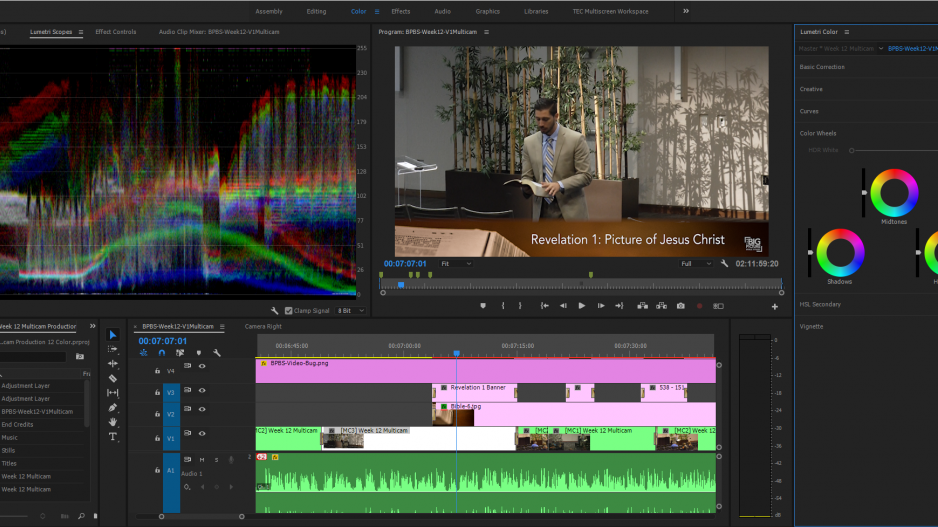Screen dimensions: 938x527
Task: Open timeline display settings wrench
Action: [x=217, y=353]
